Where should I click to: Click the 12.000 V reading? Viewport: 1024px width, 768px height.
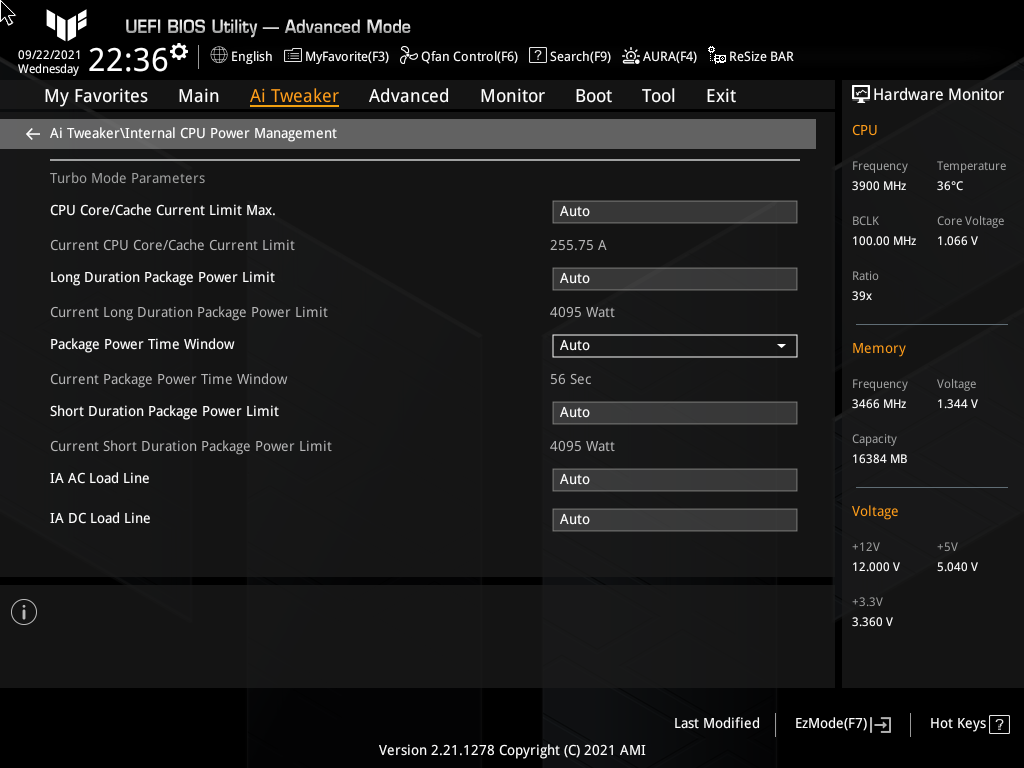pyautogui.click(x=876, y=567)
